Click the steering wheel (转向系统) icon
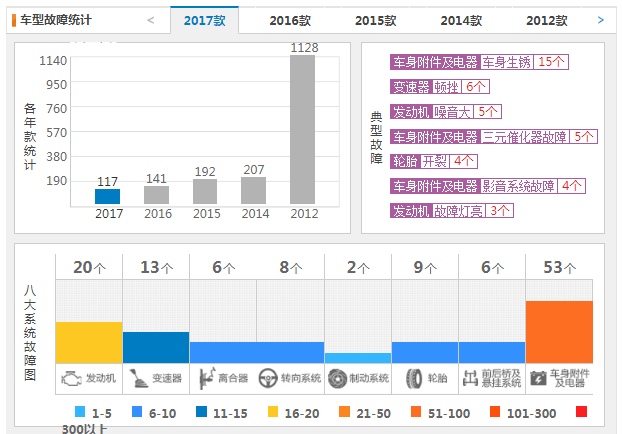Image resolution: width=622 pixels, height=434 pixels. point(268,378)
